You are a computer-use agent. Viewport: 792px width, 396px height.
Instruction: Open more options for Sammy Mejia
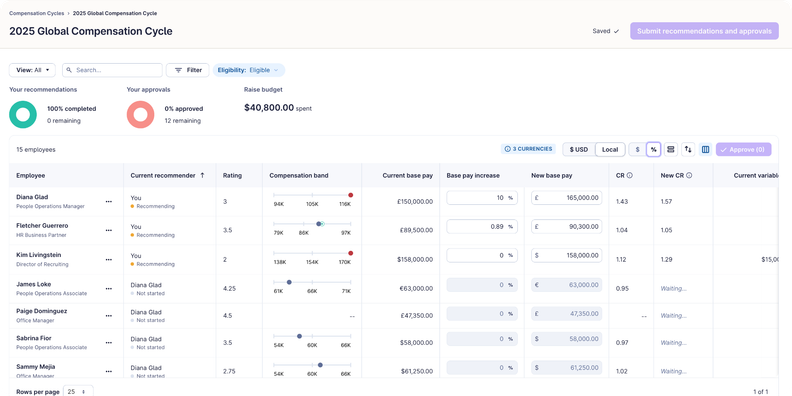click(109, 371)
